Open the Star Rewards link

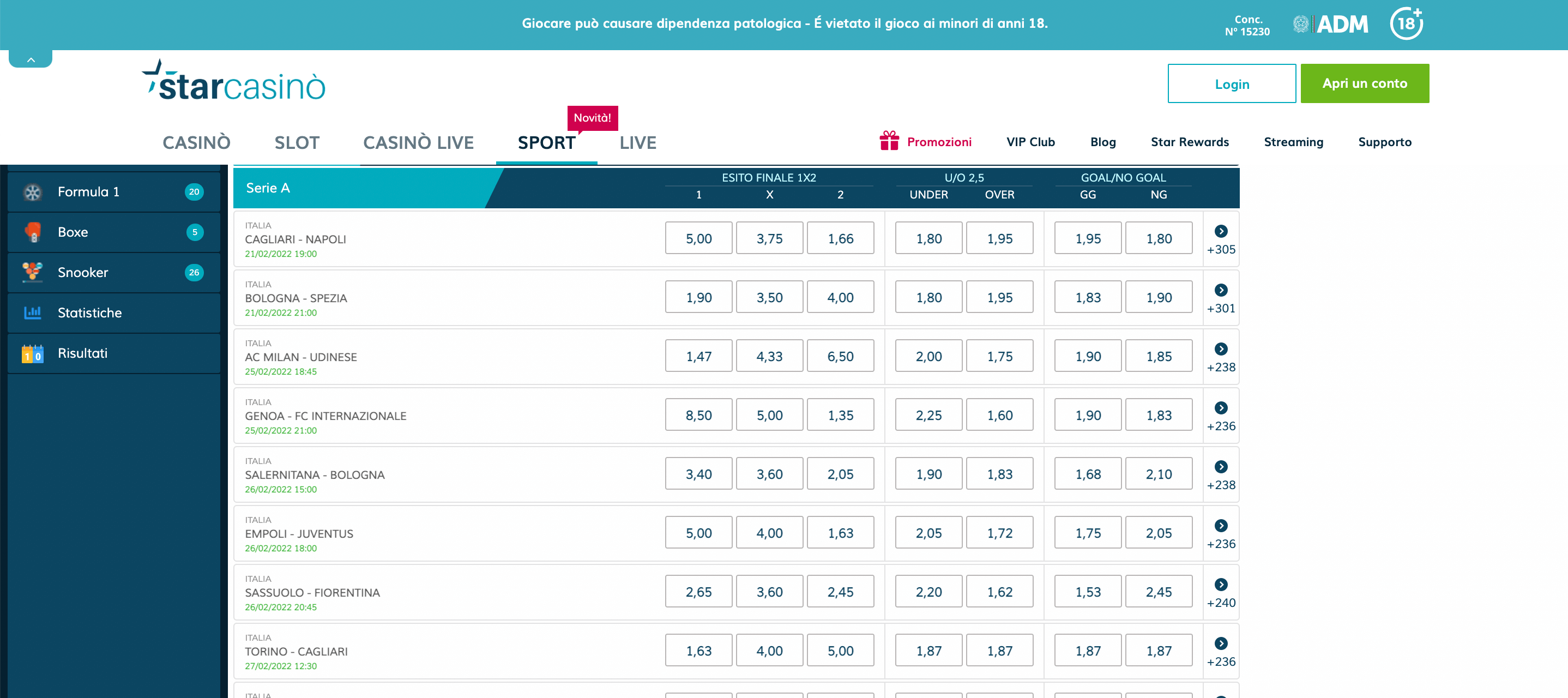click(x=1190, y=142)
